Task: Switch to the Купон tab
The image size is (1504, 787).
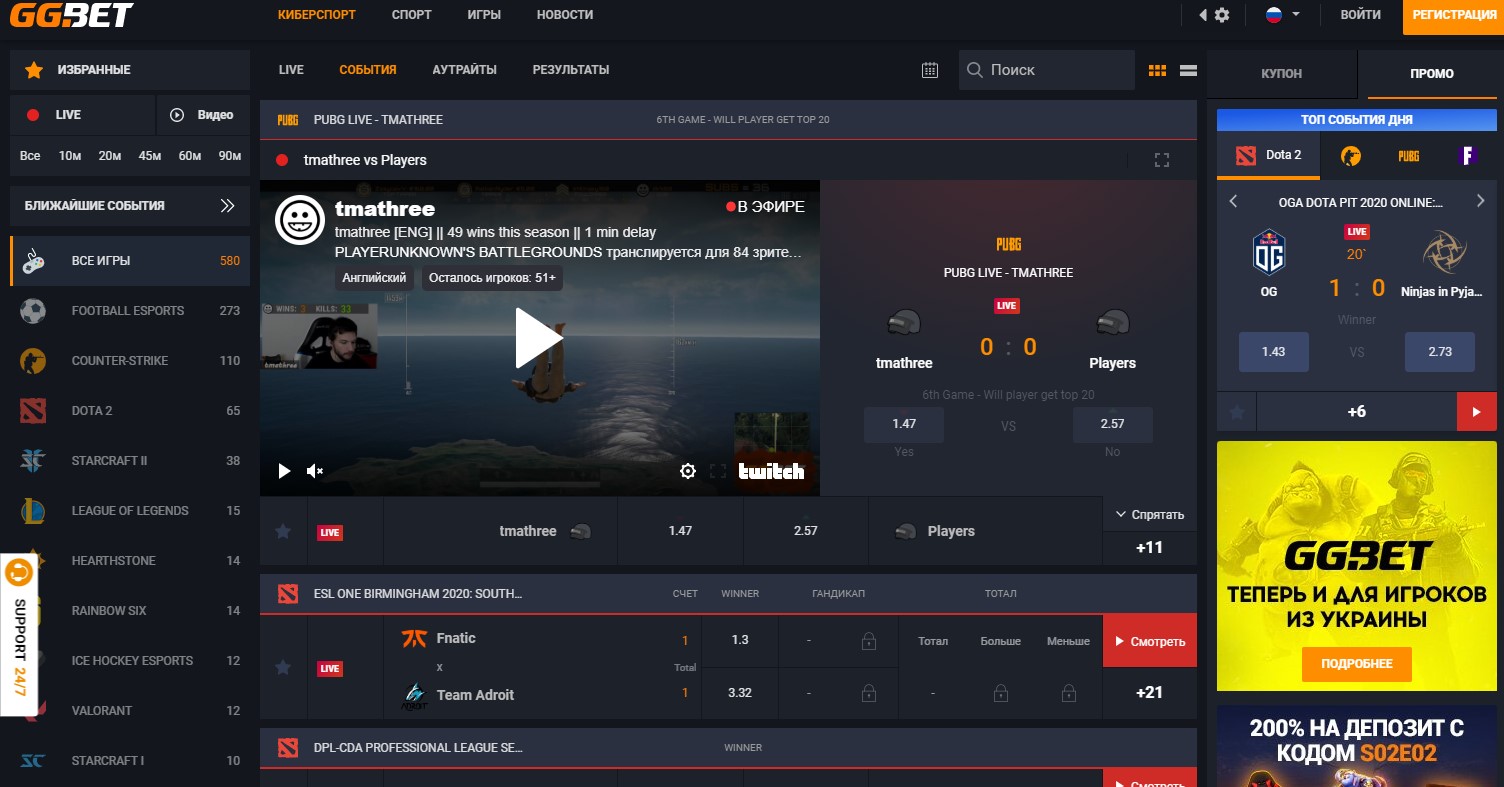Action: pyautogui.click(x=1281, y=74)
